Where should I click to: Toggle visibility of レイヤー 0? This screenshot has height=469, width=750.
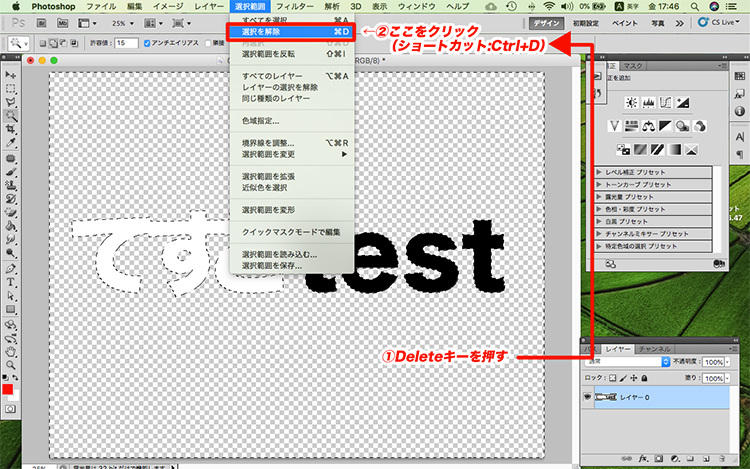587,397
